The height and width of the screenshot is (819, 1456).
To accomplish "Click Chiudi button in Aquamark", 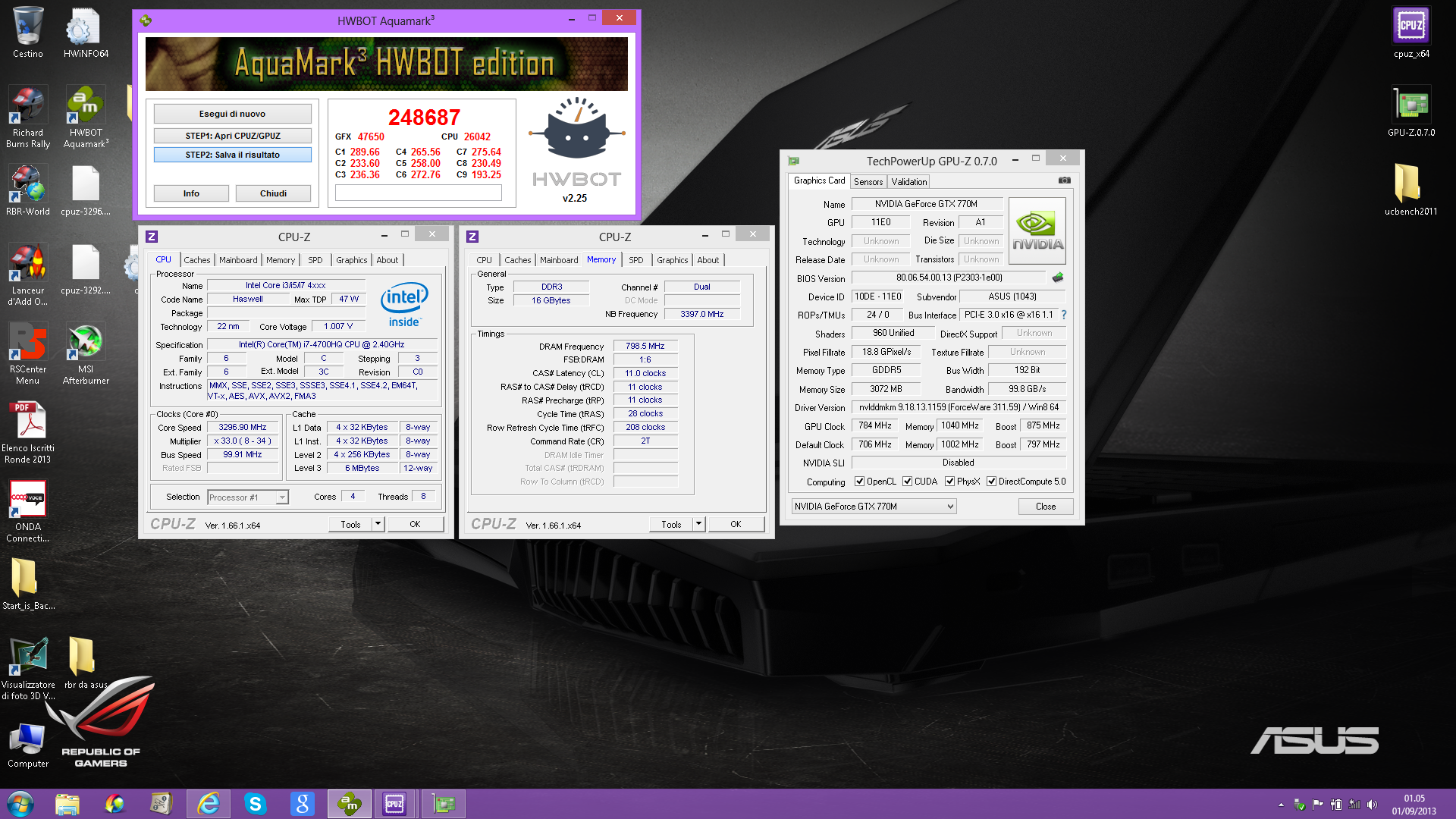I will tap(273, 193).
